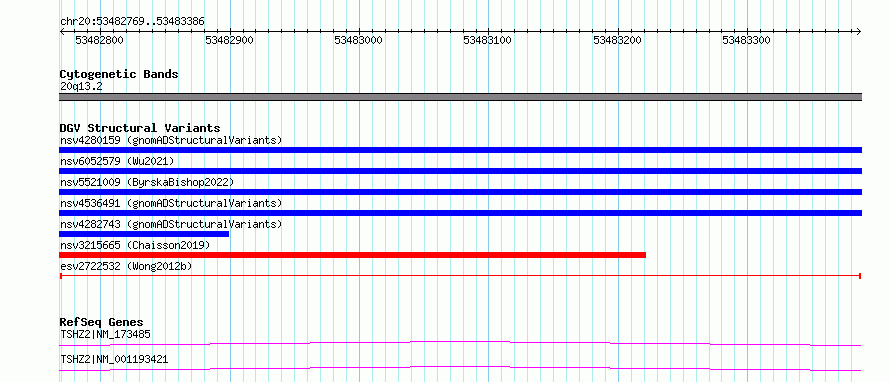This screenshot has height=382, width=890.
Task: Open the nsv4280159 (gnomADStructuralVariants) label
Action: [171, 140]
